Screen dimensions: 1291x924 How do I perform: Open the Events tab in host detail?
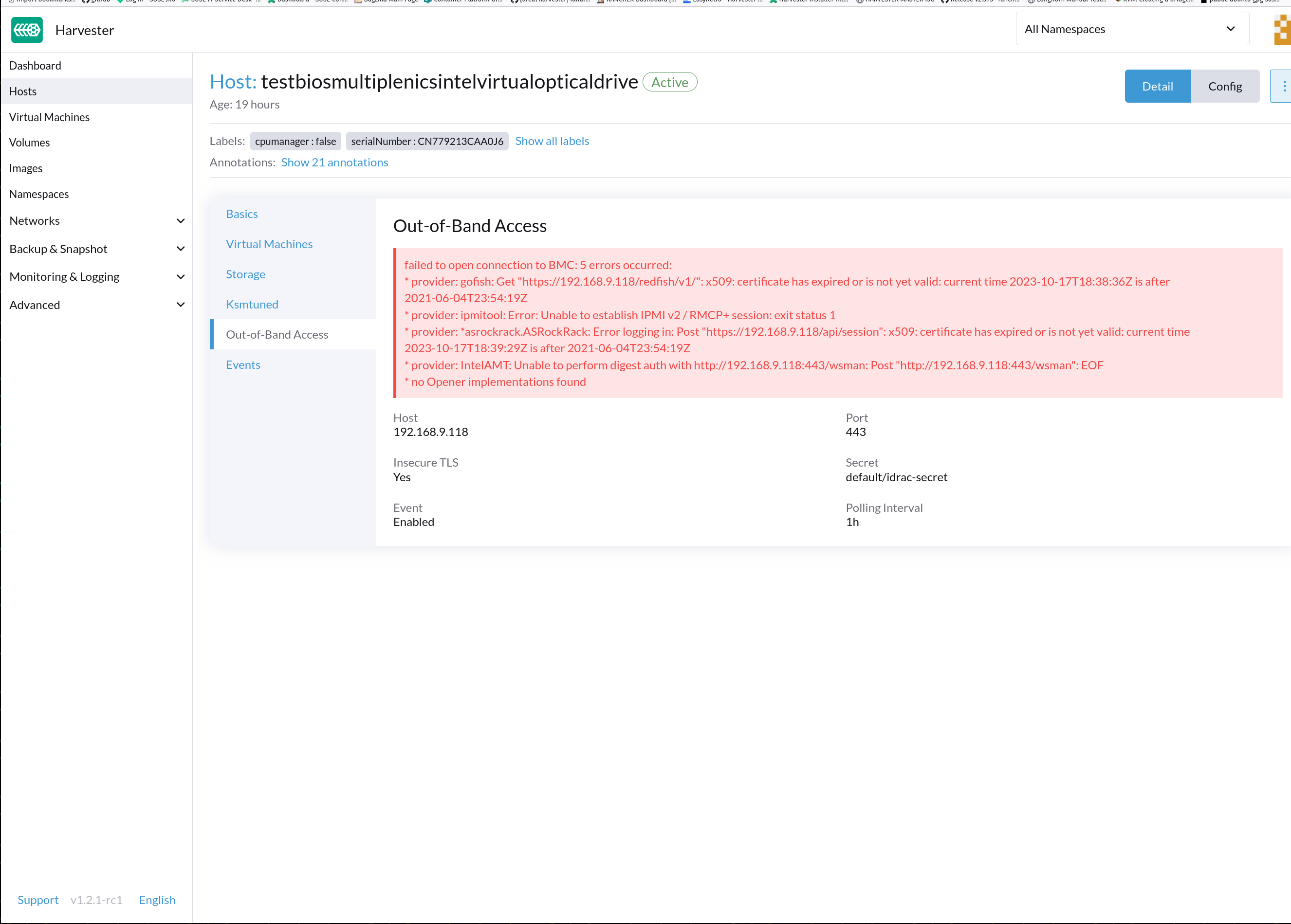tap(243, 365)
